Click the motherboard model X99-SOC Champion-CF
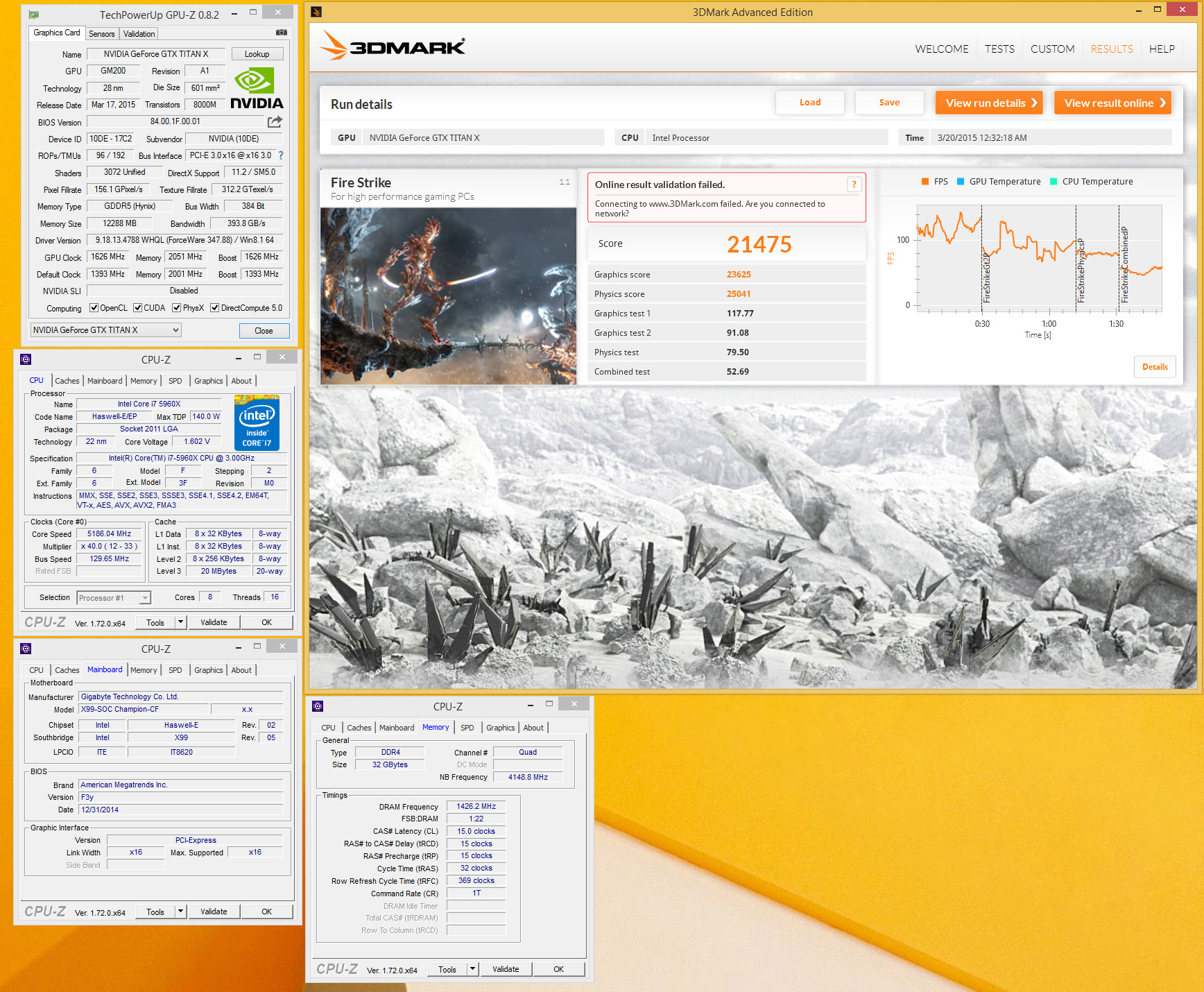The height and width of the screenshot is (992, 1204). (x=143, y=709)
